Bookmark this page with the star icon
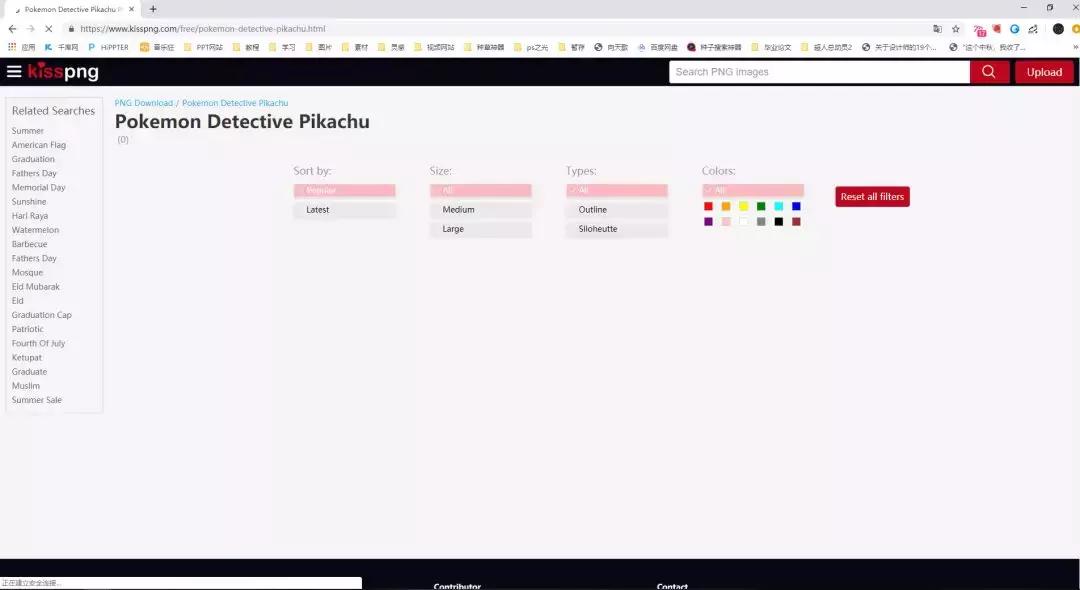 tap(955, 29)
